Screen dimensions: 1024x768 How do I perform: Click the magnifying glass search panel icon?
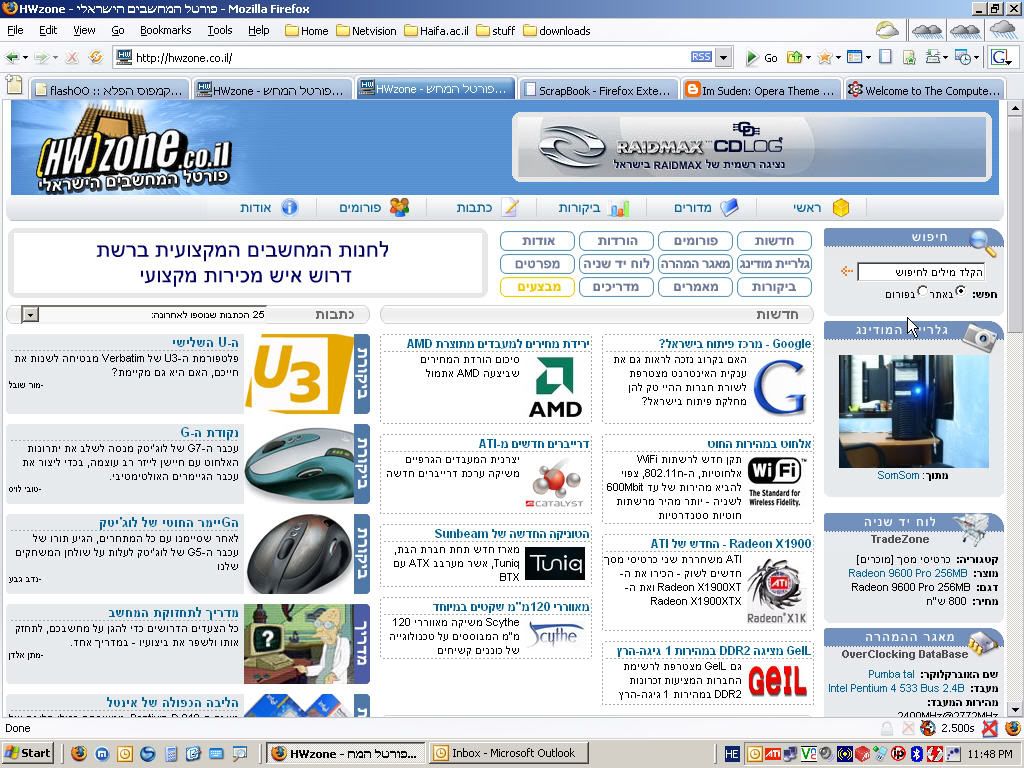click(x=982, y=243)
